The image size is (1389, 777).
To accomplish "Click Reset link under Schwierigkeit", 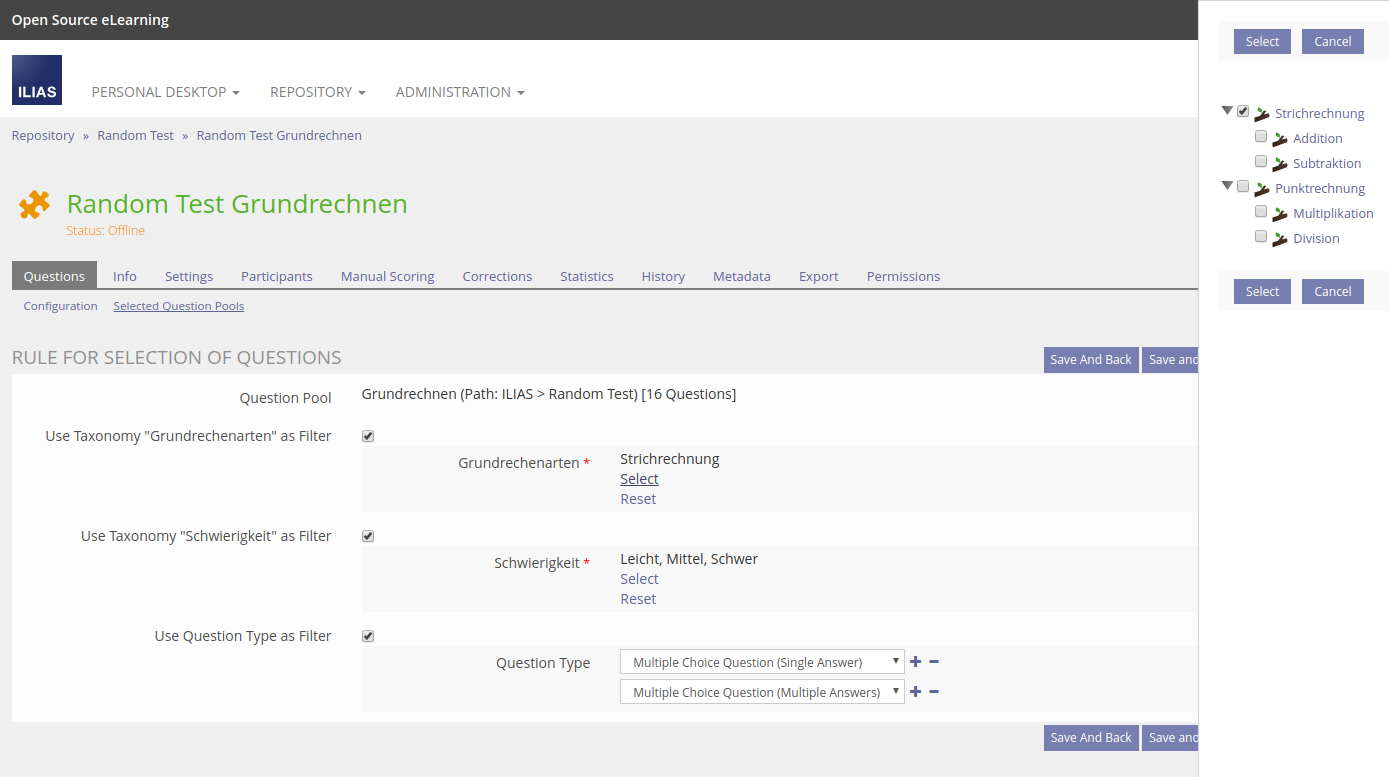I will coord(638,599).
